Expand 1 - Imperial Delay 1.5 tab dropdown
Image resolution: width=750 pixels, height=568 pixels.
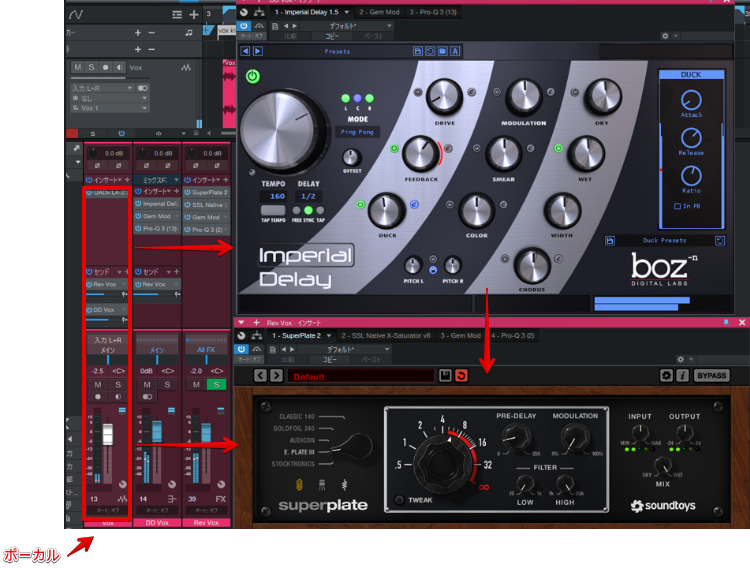pos(346,12)
